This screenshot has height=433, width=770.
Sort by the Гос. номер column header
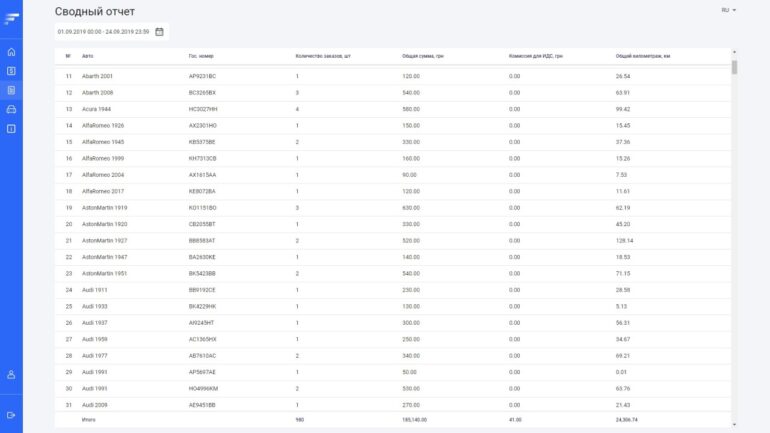201,56
